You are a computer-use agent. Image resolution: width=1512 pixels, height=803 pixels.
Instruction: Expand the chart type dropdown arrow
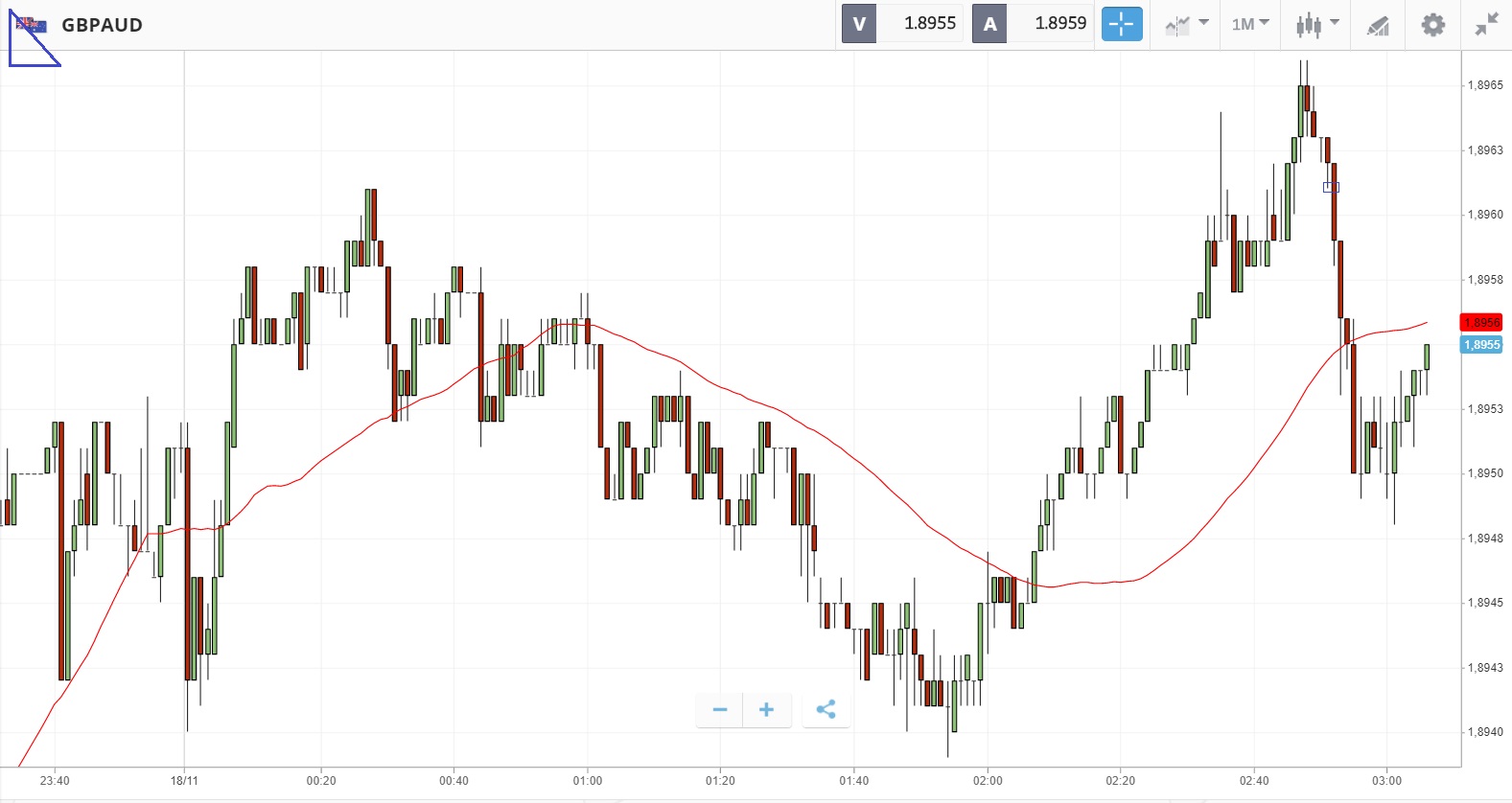pyautogui.click(x=1335, y=22)
